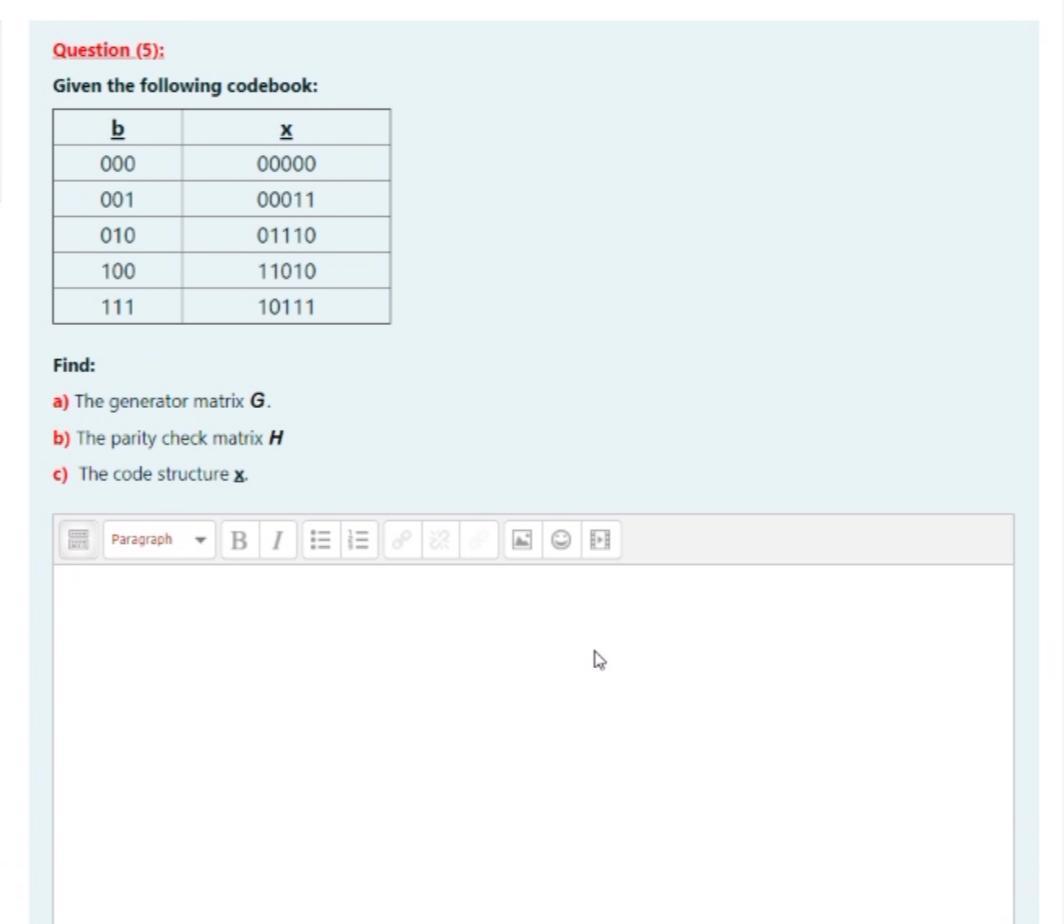Apply unordered bullet list formatting

click(321, 540)
